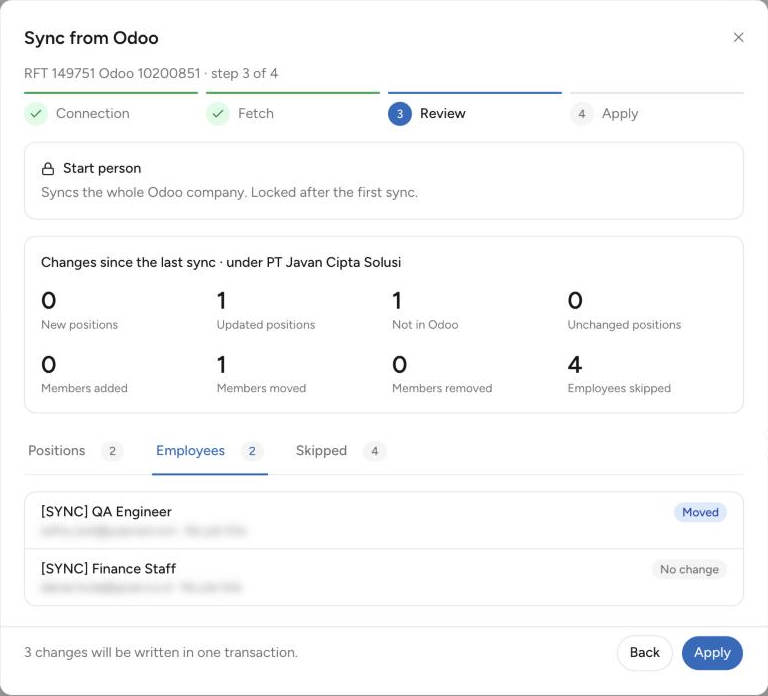Click the Moved status badge
The image size is (768, 696).
tap(700, 512)
